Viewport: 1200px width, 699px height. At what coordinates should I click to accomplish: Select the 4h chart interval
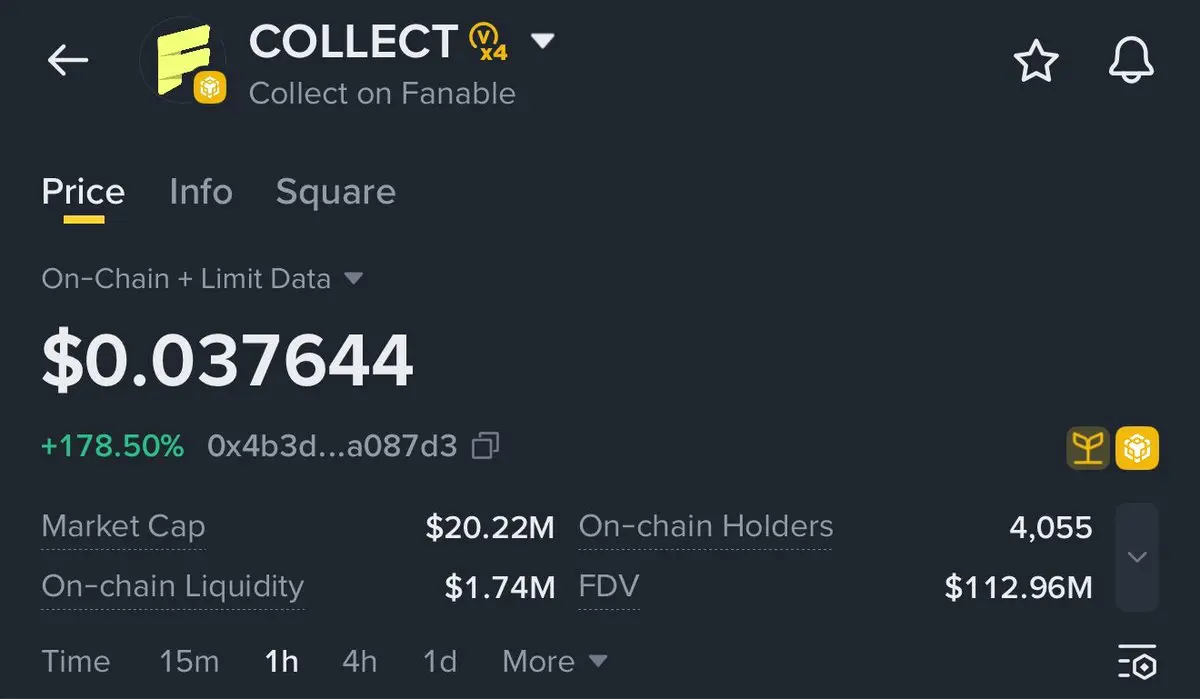[x=360, y=661]
